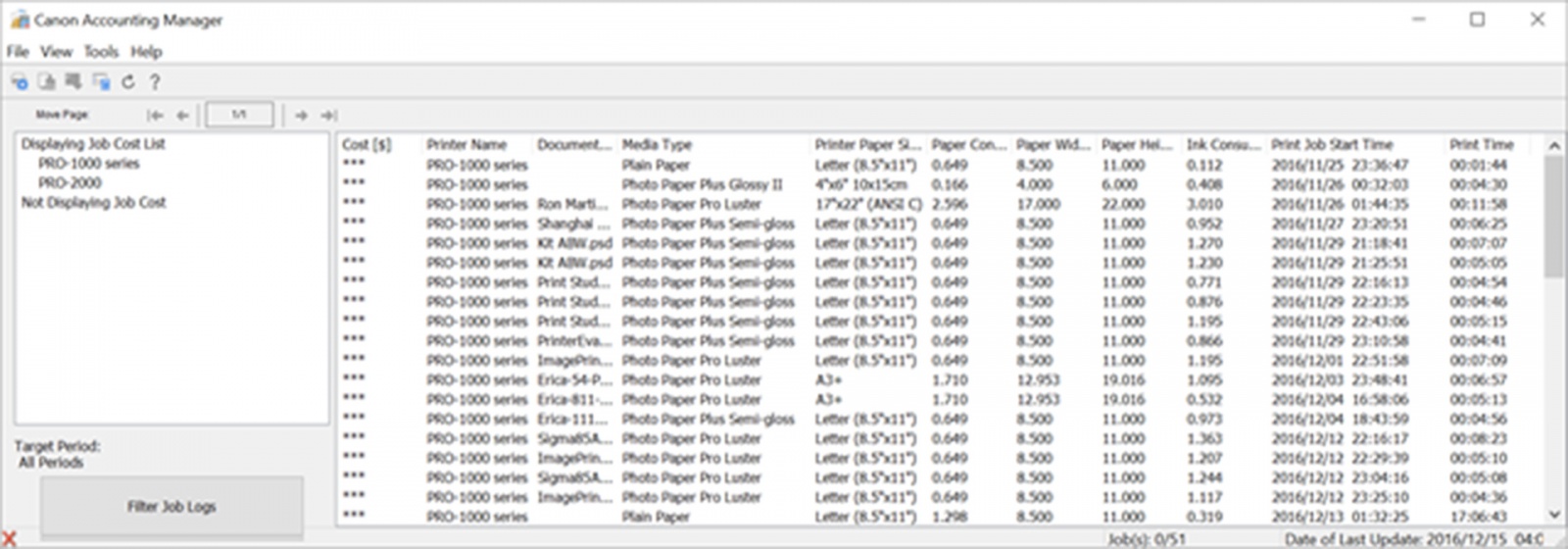Select Not Displaying Job Cost node

pyautogui.click(x=93, y=202)
